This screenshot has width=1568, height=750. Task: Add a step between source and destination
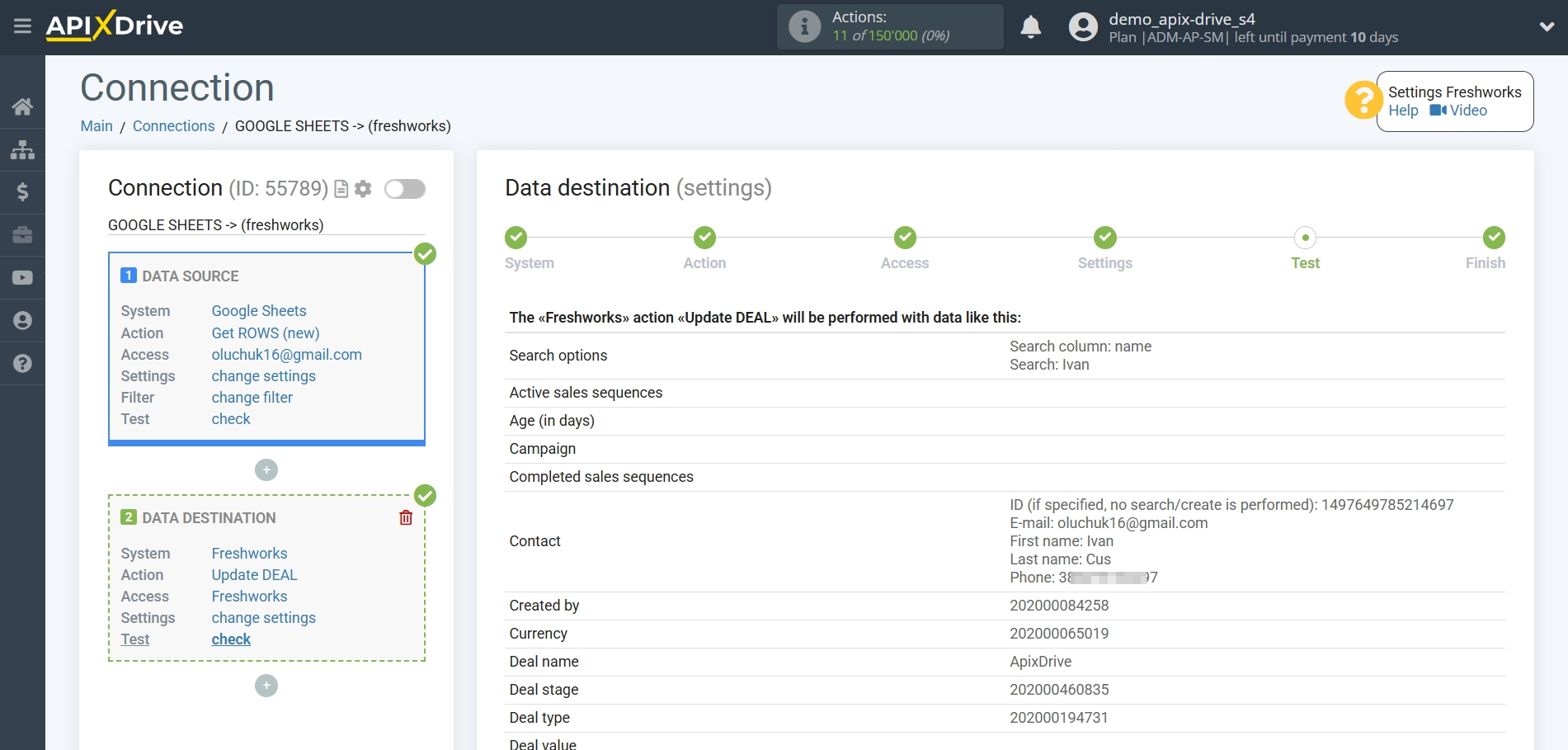[x=266, y=469]
